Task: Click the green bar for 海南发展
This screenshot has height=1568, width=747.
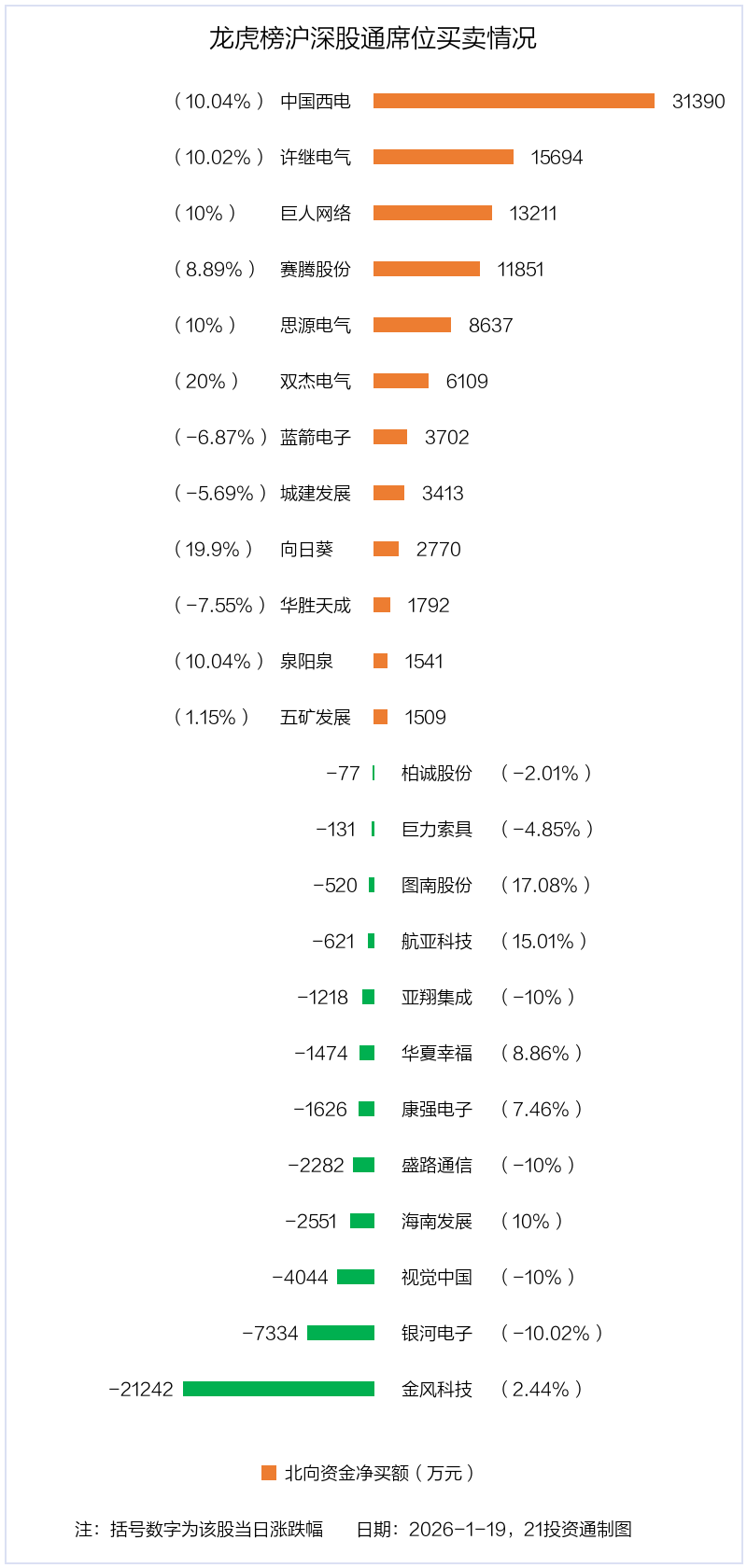Action: [362, 1221]
